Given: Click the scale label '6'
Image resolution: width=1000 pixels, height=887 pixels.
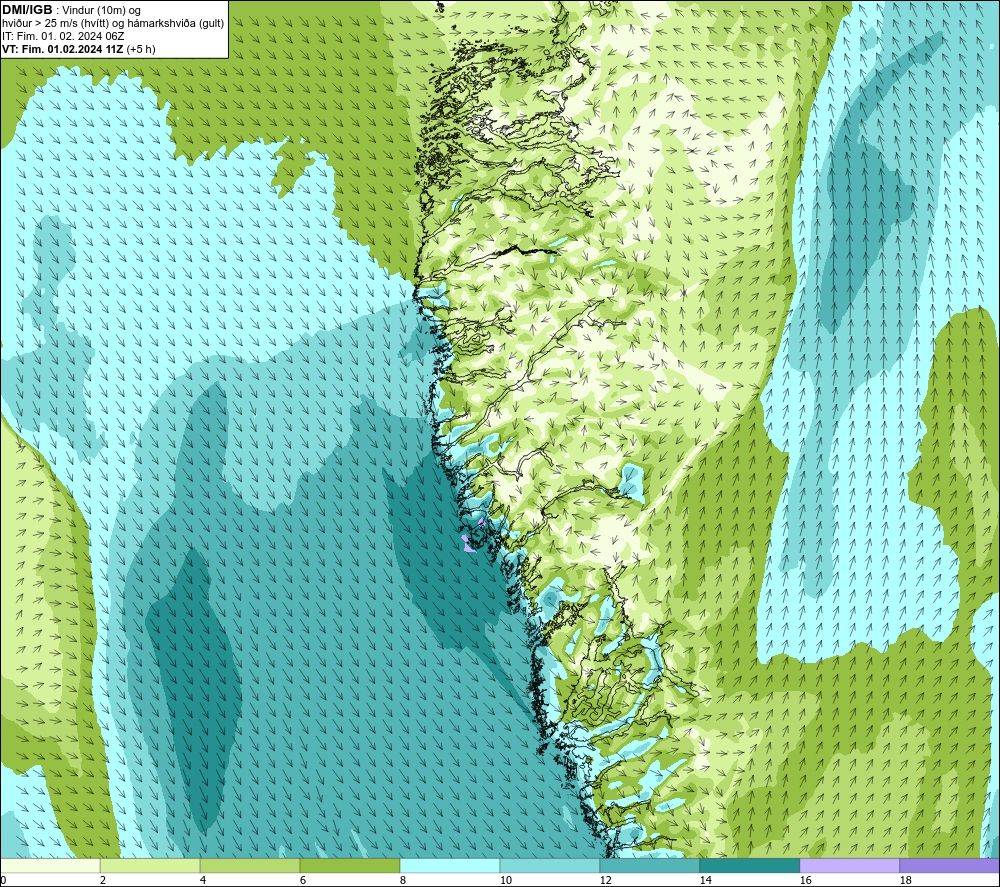Looking at the screenshot, I should tap(303, 880).
